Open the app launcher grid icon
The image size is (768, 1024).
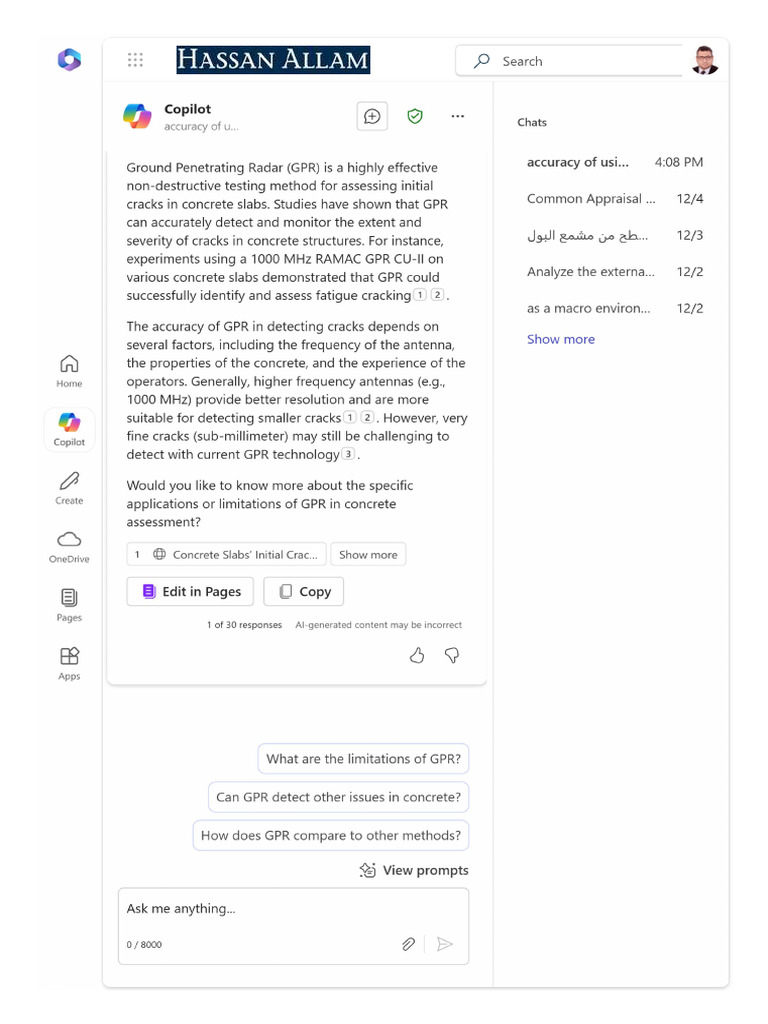coord(135,60)
